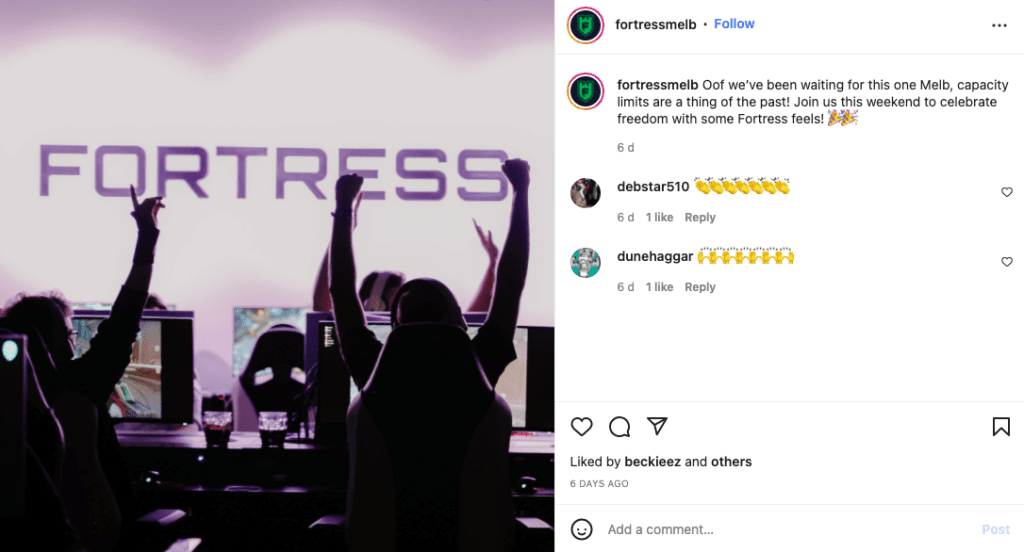
Task: Like the post with the heart icon
Action: click(x=581, y=427)
